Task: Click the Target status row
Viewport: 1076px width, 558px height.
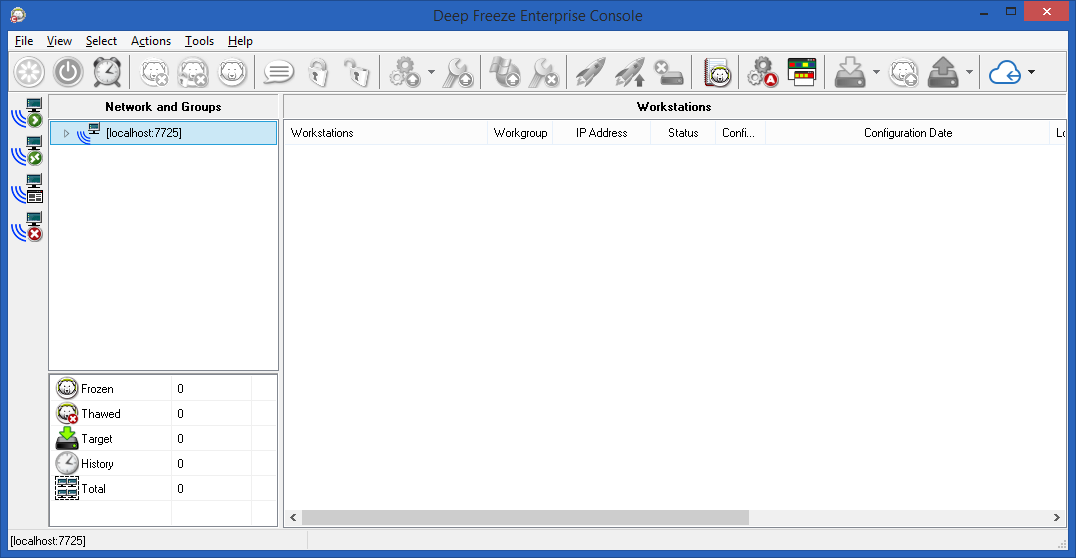Action: click(x=163, y=439)
